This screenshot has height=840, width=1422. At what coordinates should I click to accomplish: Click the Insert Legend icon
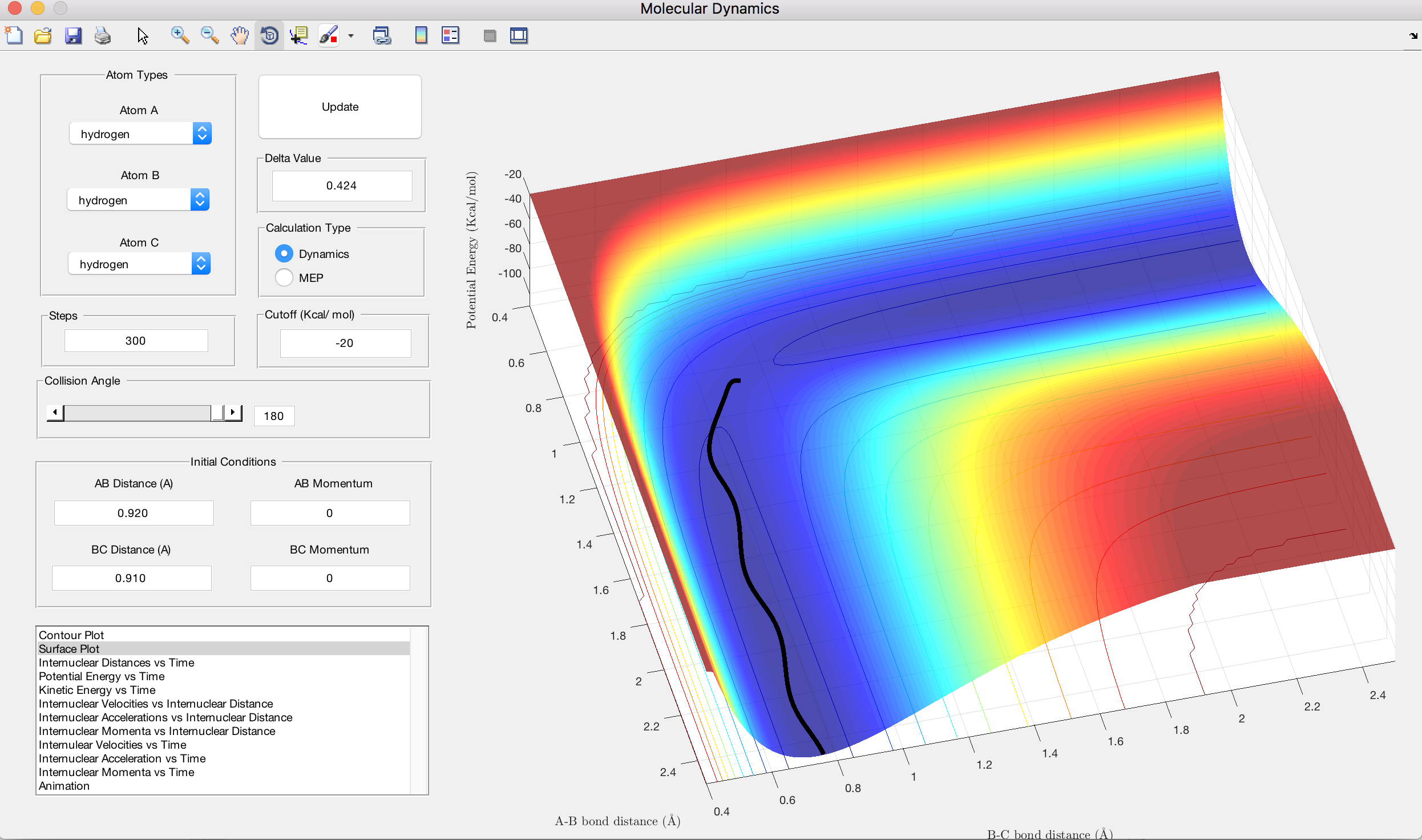(451, 36)
